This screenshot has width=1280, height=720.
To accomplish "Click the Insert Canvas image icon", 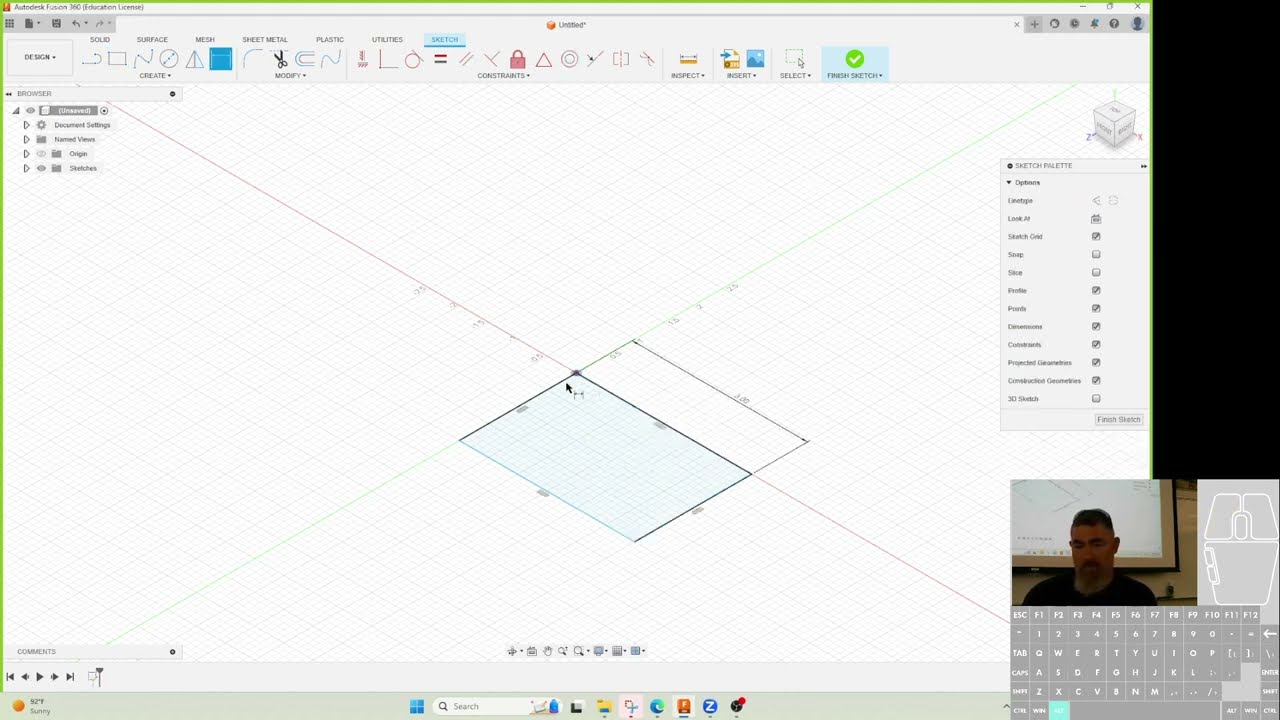I will coord(756,59).
